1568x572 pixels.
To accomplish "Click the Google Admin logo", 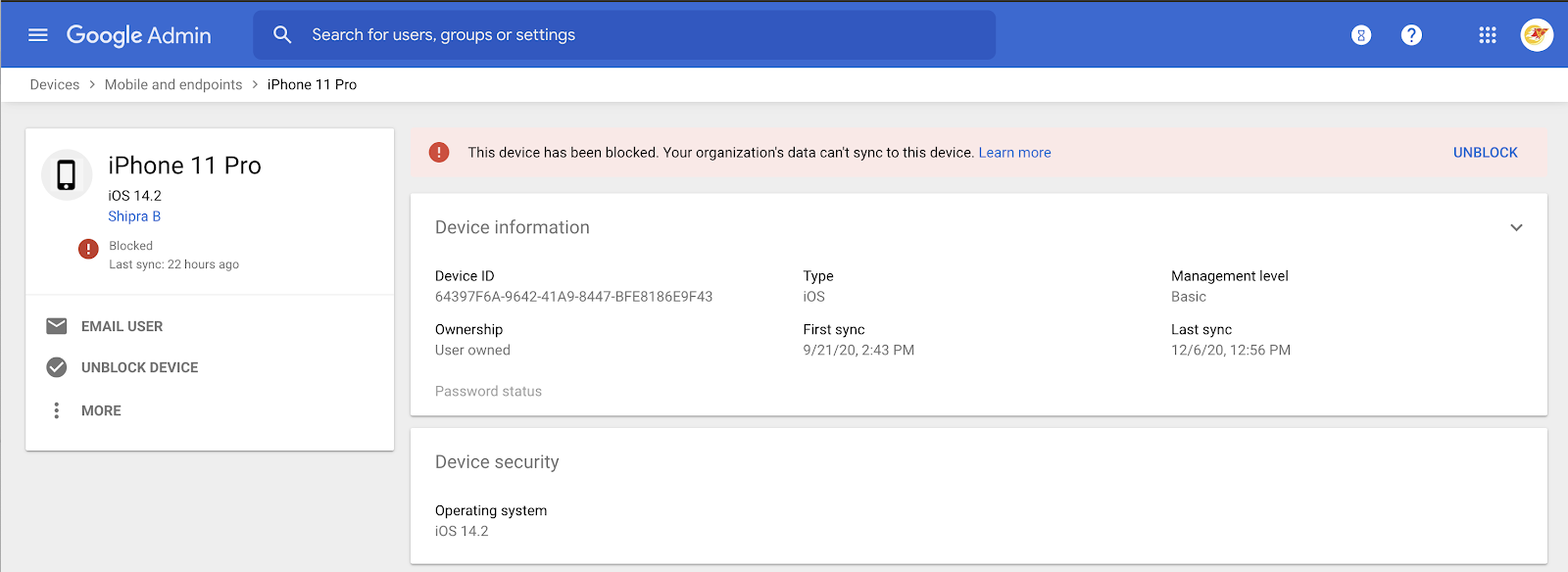I will [x=139, y=35].
